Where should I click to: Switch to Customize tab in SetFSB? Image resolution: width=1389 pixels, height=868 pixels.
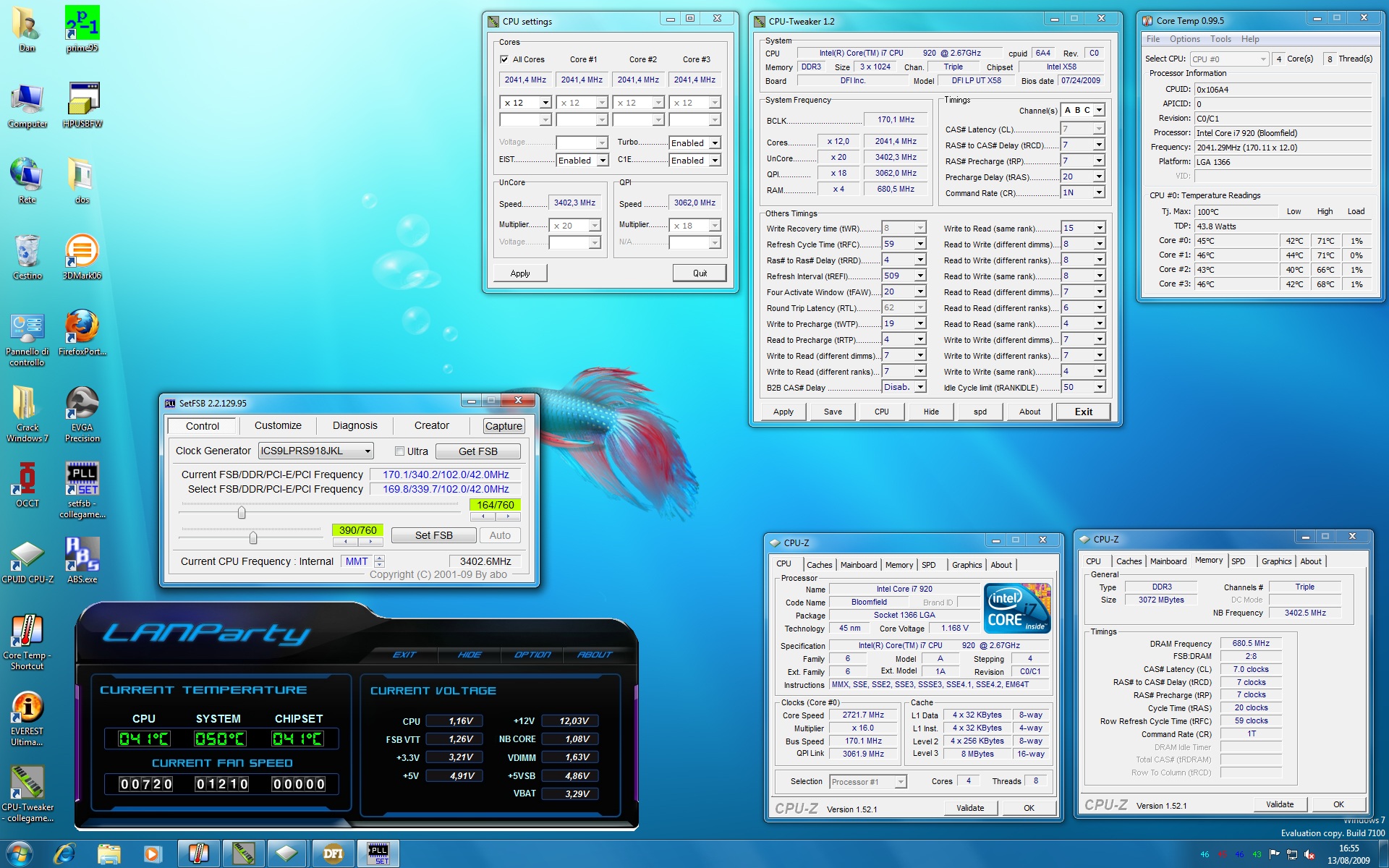(278, 425)
